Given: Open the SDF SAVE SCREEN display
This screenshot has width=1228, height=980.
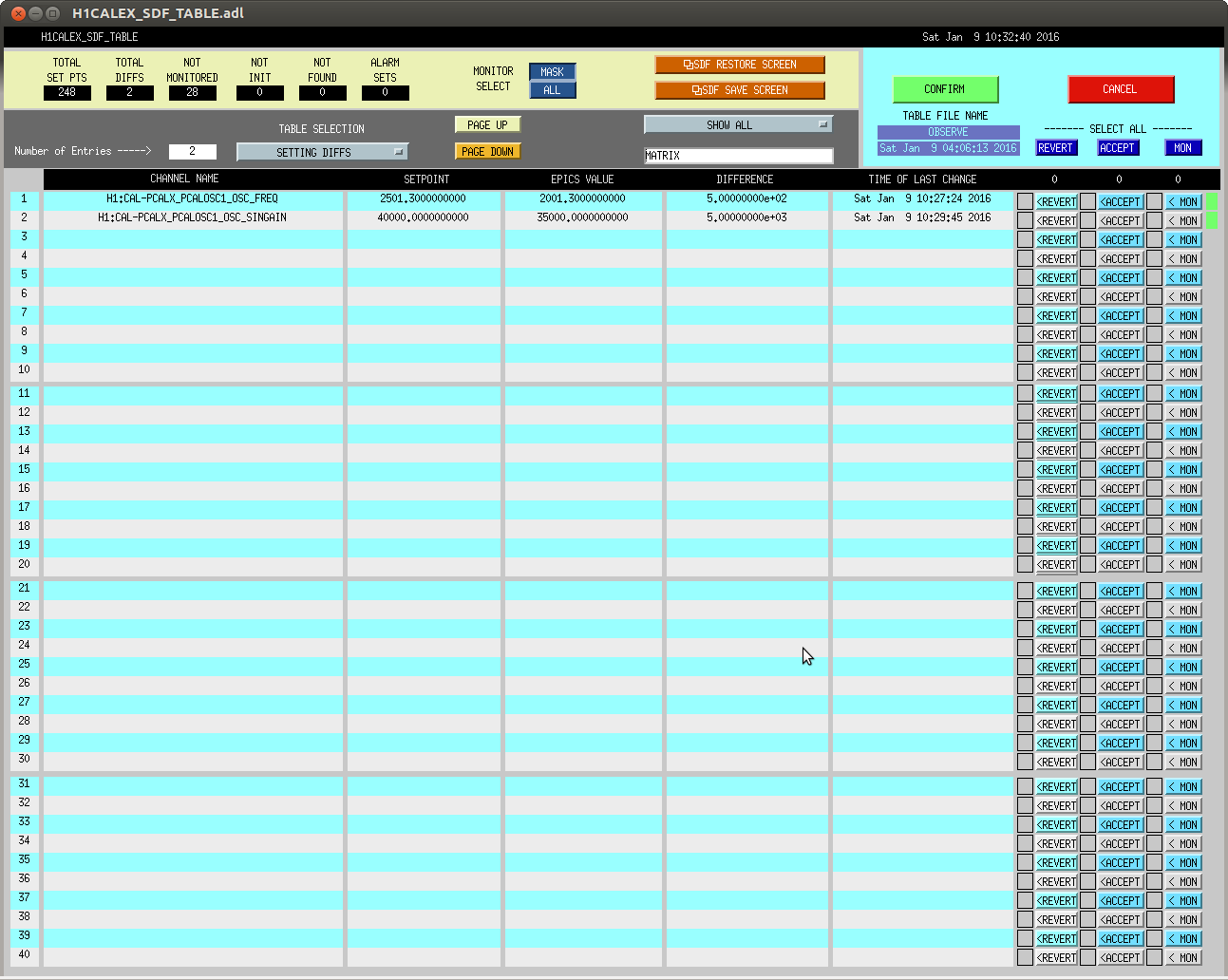Looking at the screenshot, I should pos(739,90).
